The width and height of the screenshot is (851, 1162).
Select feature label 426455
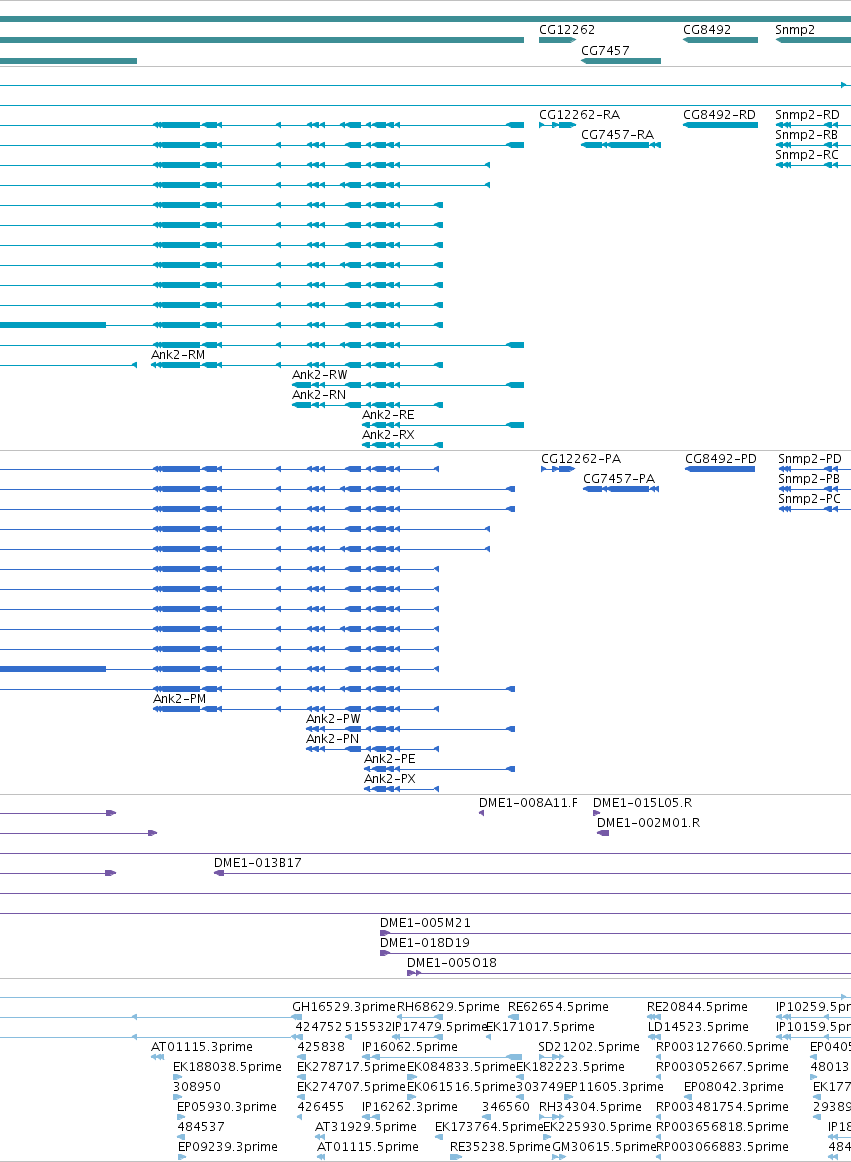320,1106
